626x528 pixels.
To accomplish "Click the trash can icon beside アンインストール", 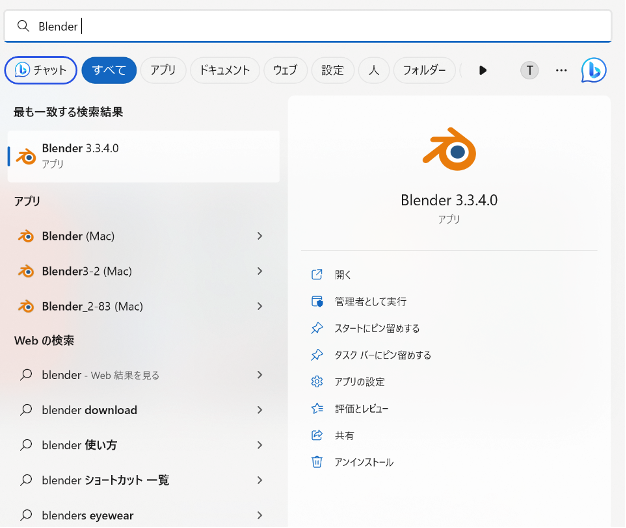I will [317, 462].
